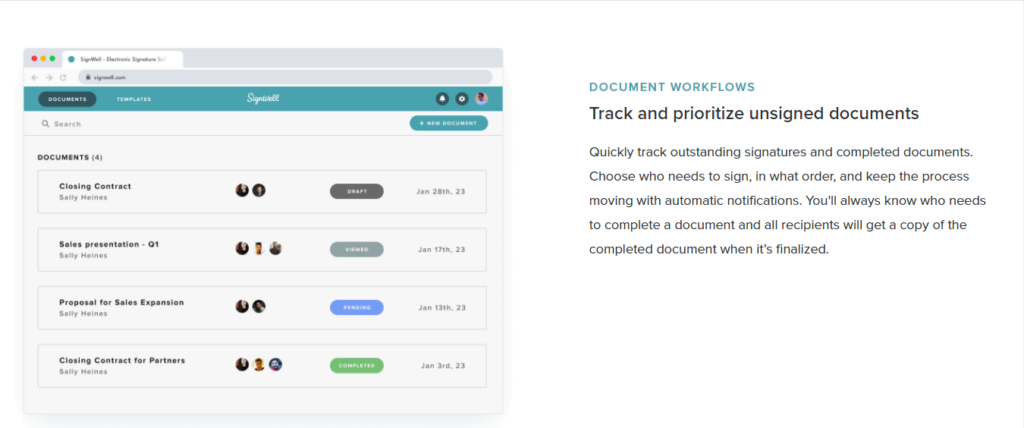The width and height of the screenshot is (1024, 428).
Task: Click the Jan 13th, 23 date
Action: (x=442, y=307)
